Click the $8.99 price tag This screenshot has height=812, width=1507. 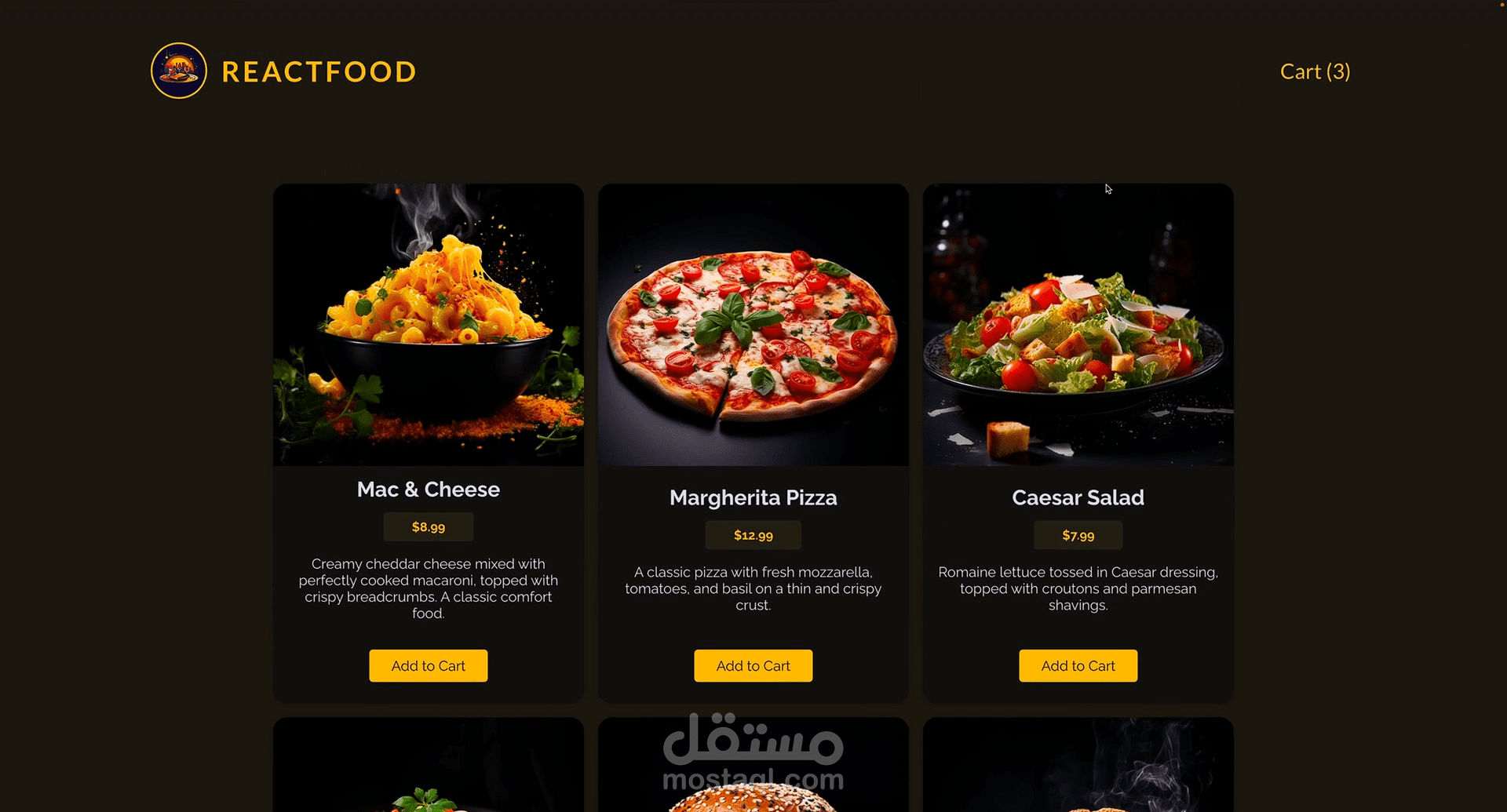[x=429, y=527]
